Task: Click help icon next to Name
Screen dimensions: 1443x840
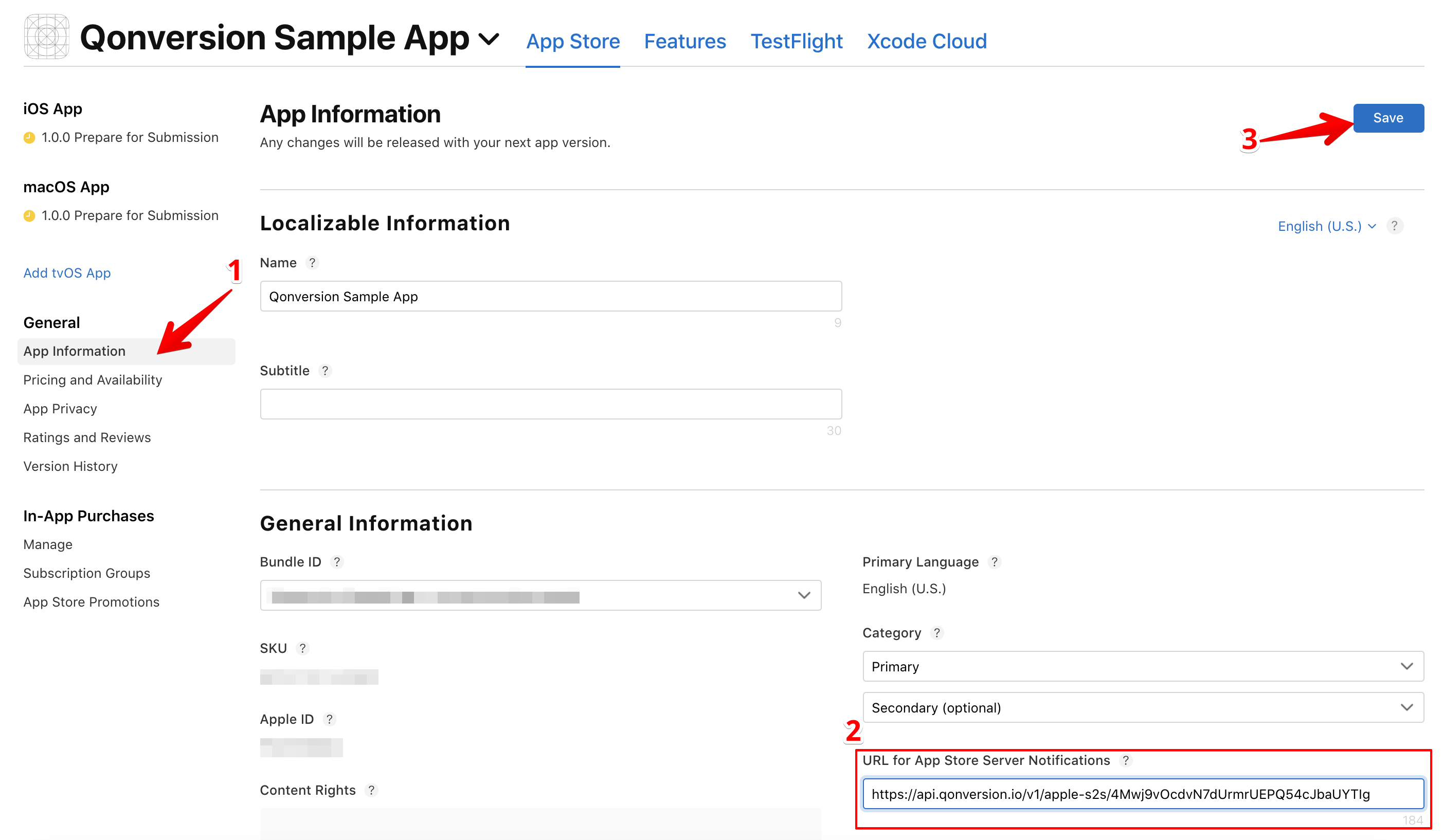Action: 312,263
